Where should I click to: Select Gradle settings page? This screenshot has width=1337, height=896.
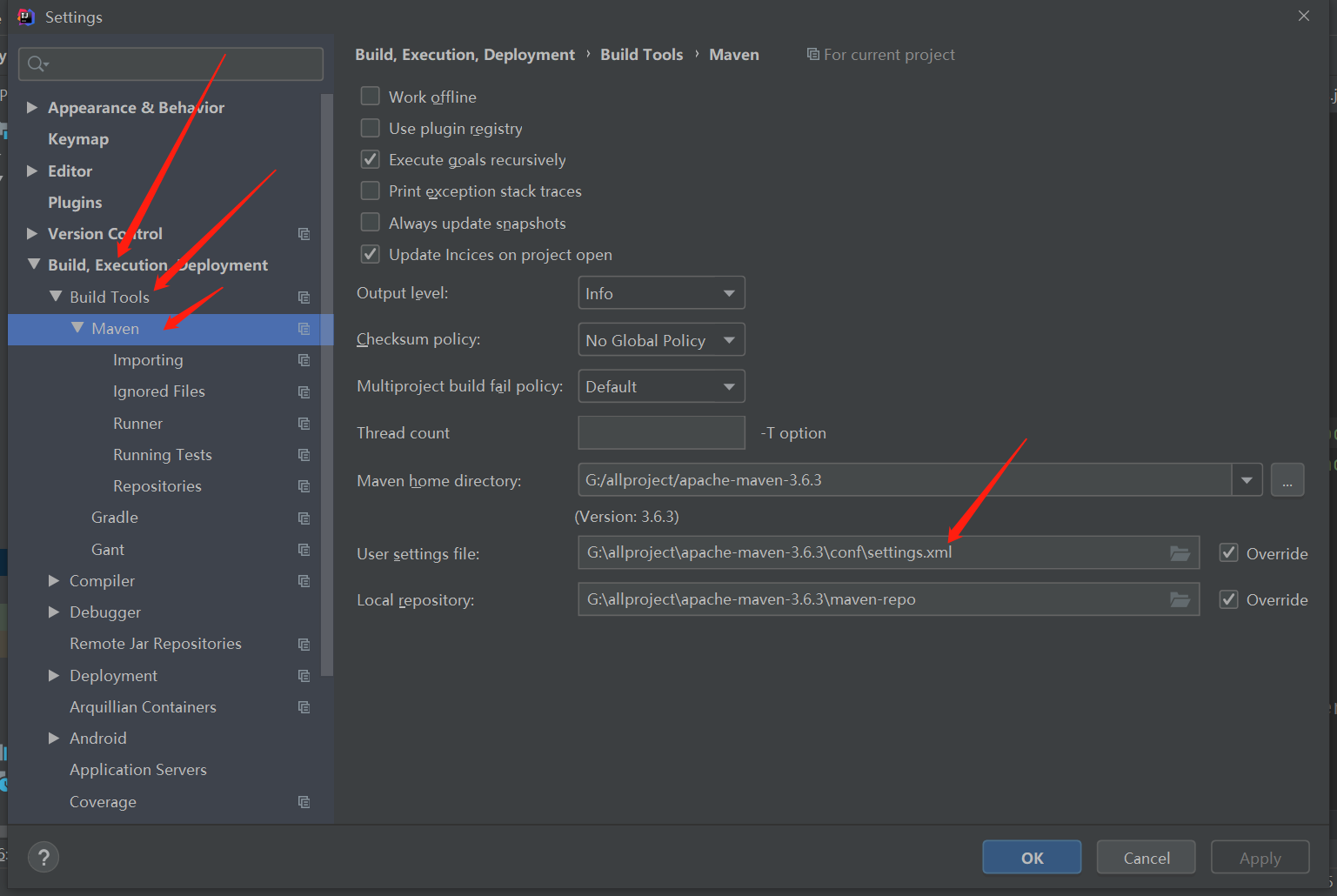tap(115, 518)
